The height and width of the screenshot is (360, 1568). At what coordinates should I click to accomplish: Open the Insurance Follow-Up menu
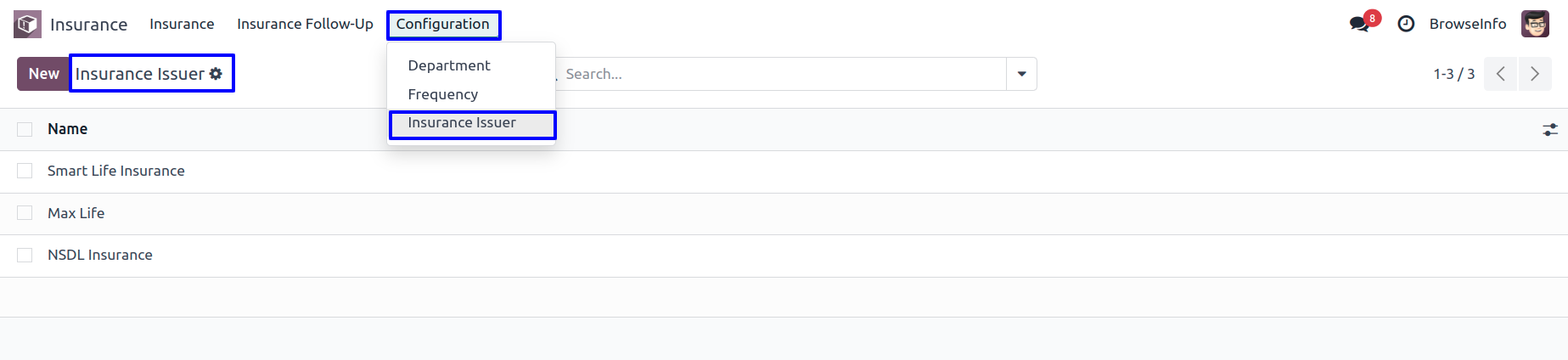pos(305,24)
